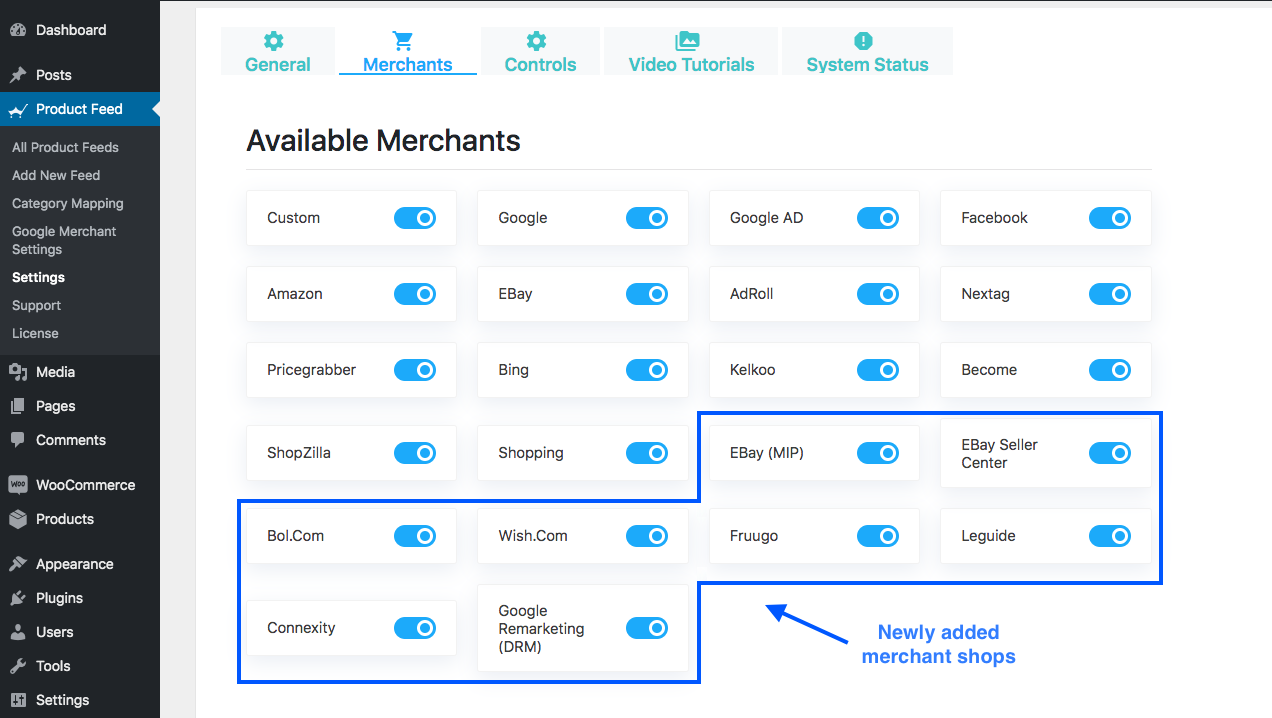Click the Merchants tab cart icon
This screenshot has height=718, width=1272.
(403, 41)
